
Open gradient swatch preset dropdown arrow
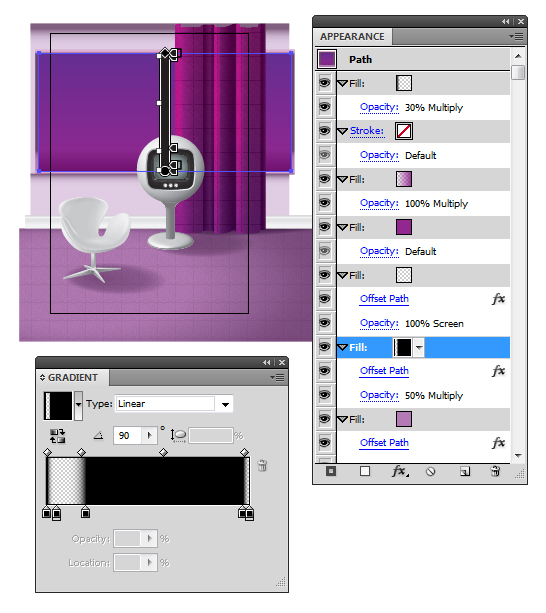tap(79, 405)
